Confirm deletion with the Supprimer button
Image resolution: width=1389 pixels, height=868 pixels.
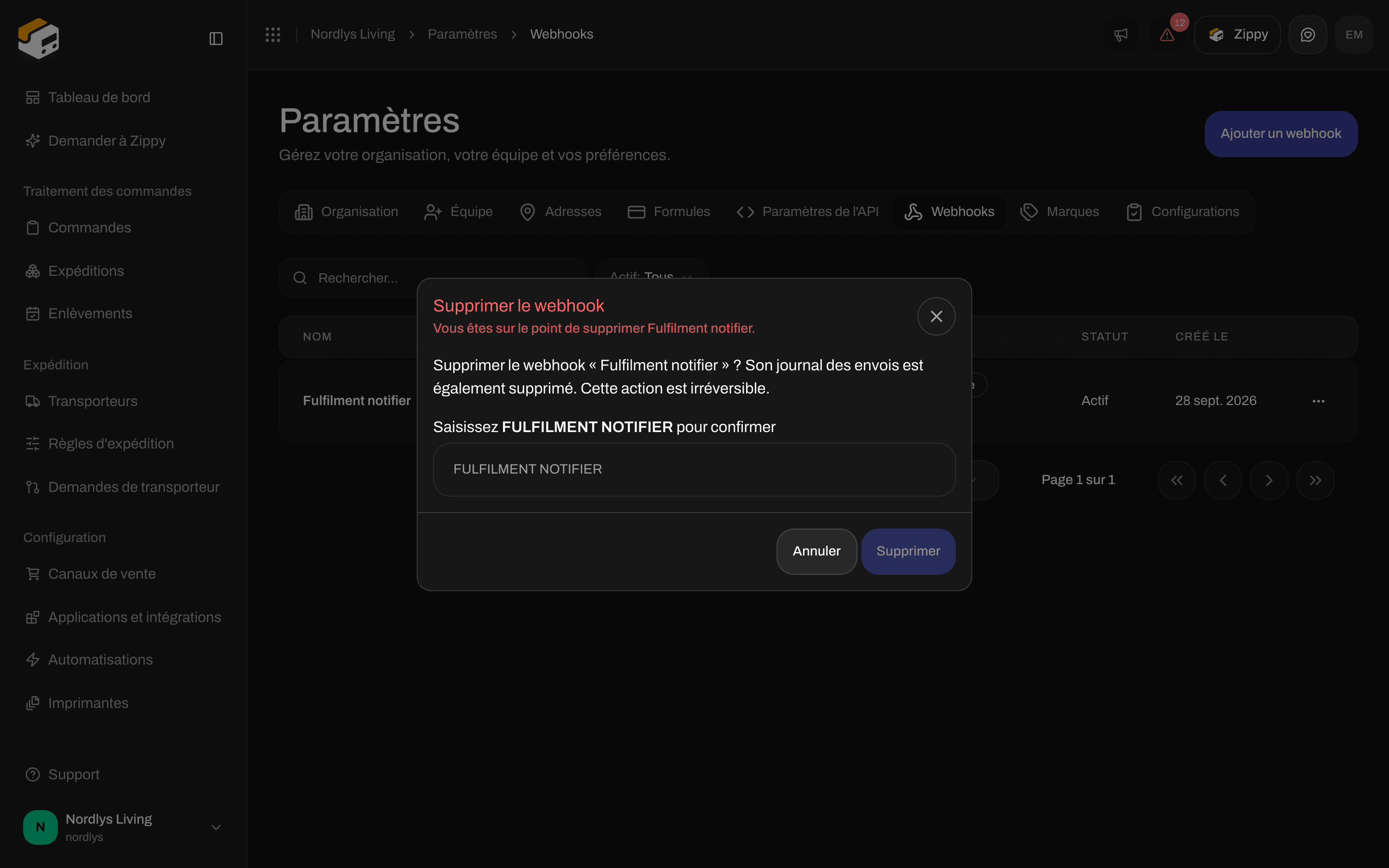point(908,551)
